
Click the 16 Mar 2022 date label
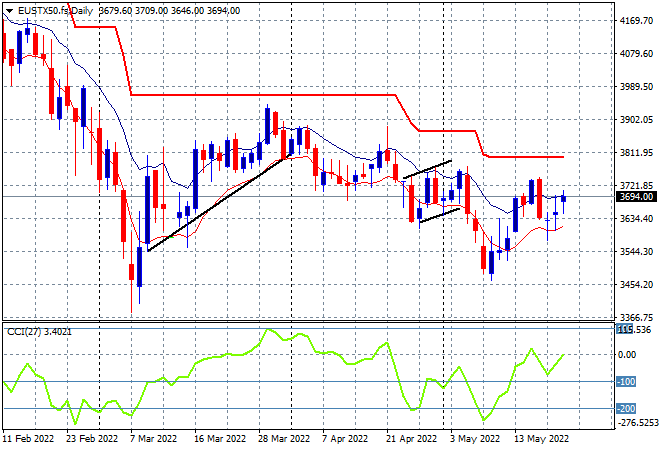point(220,439)
